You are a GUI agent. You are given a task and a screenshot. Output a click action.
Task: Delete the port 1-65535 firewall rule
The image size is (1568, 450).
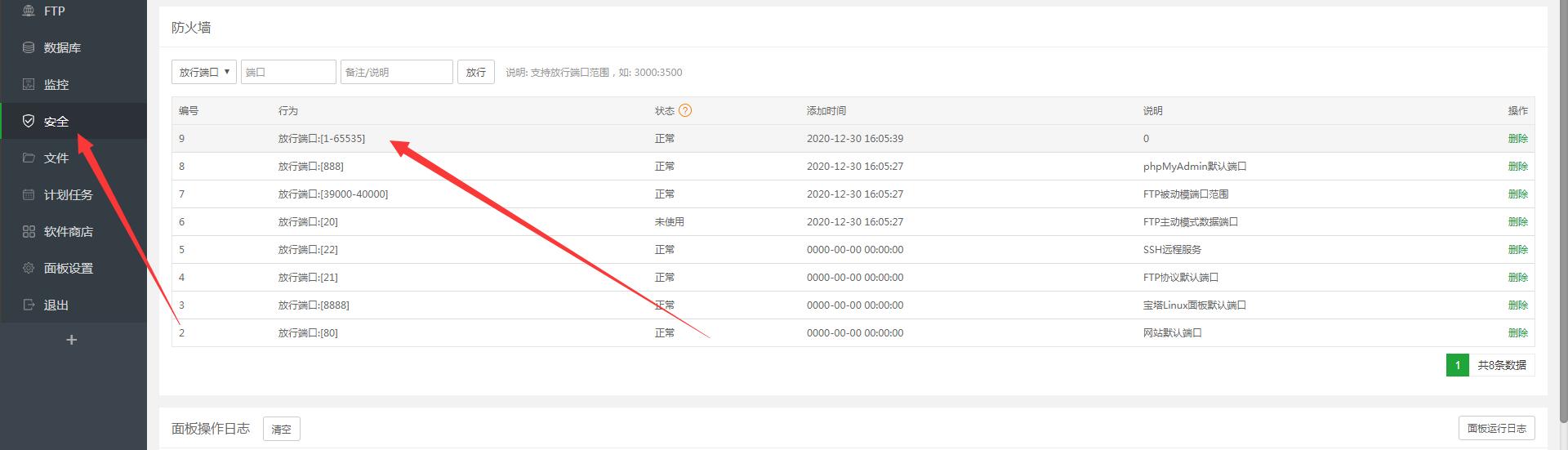click(1517, 139)
